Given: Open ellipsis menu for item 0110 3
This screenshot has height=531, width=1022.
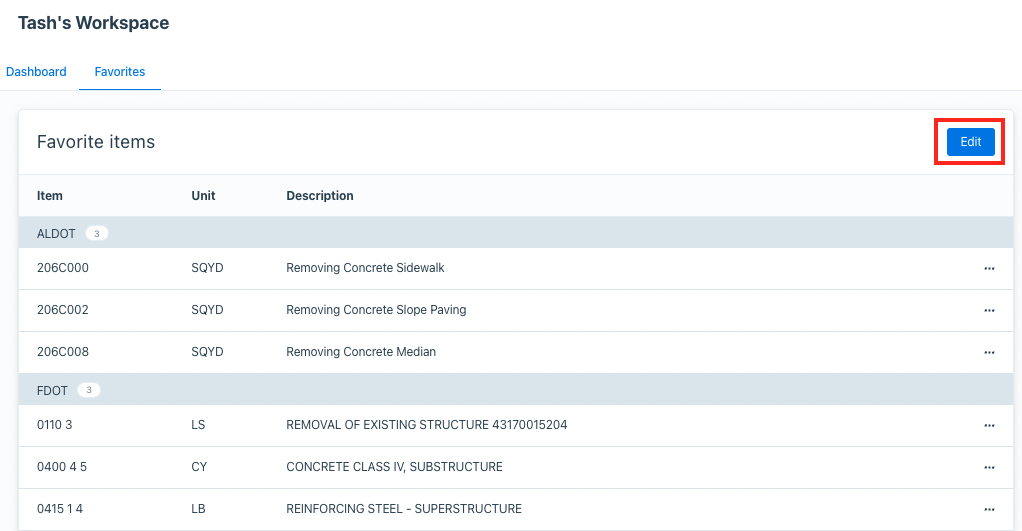Looking at the screenshot, I should coord(989,425).
